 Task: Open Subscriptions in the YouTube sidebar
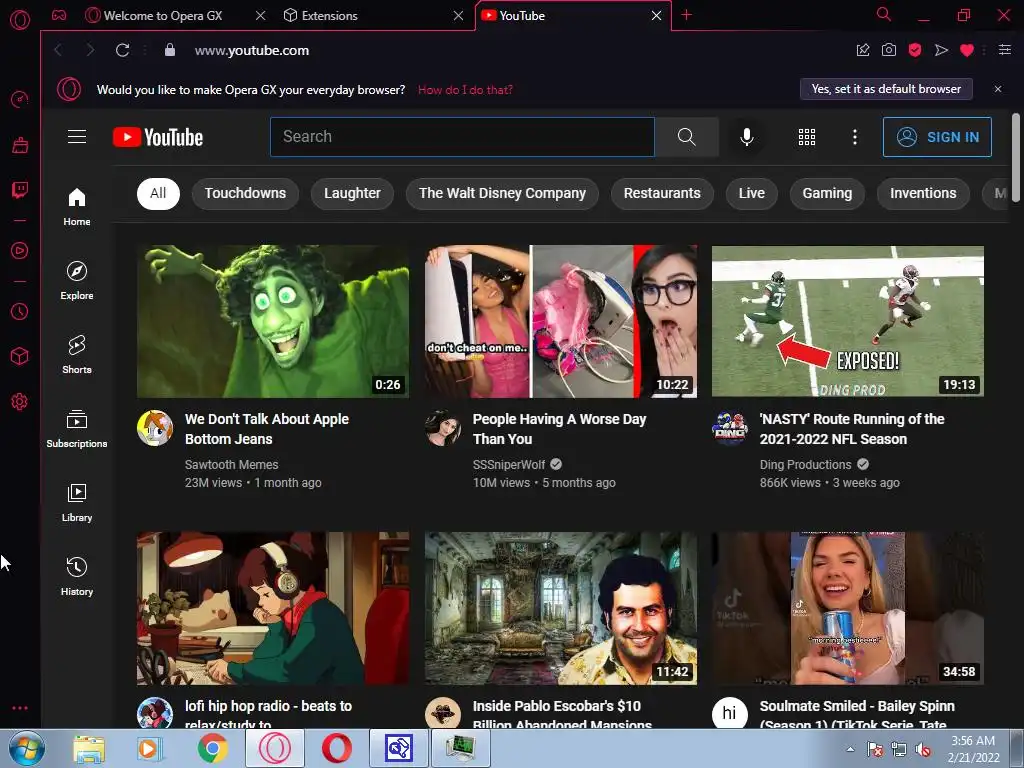click(77, 428)
